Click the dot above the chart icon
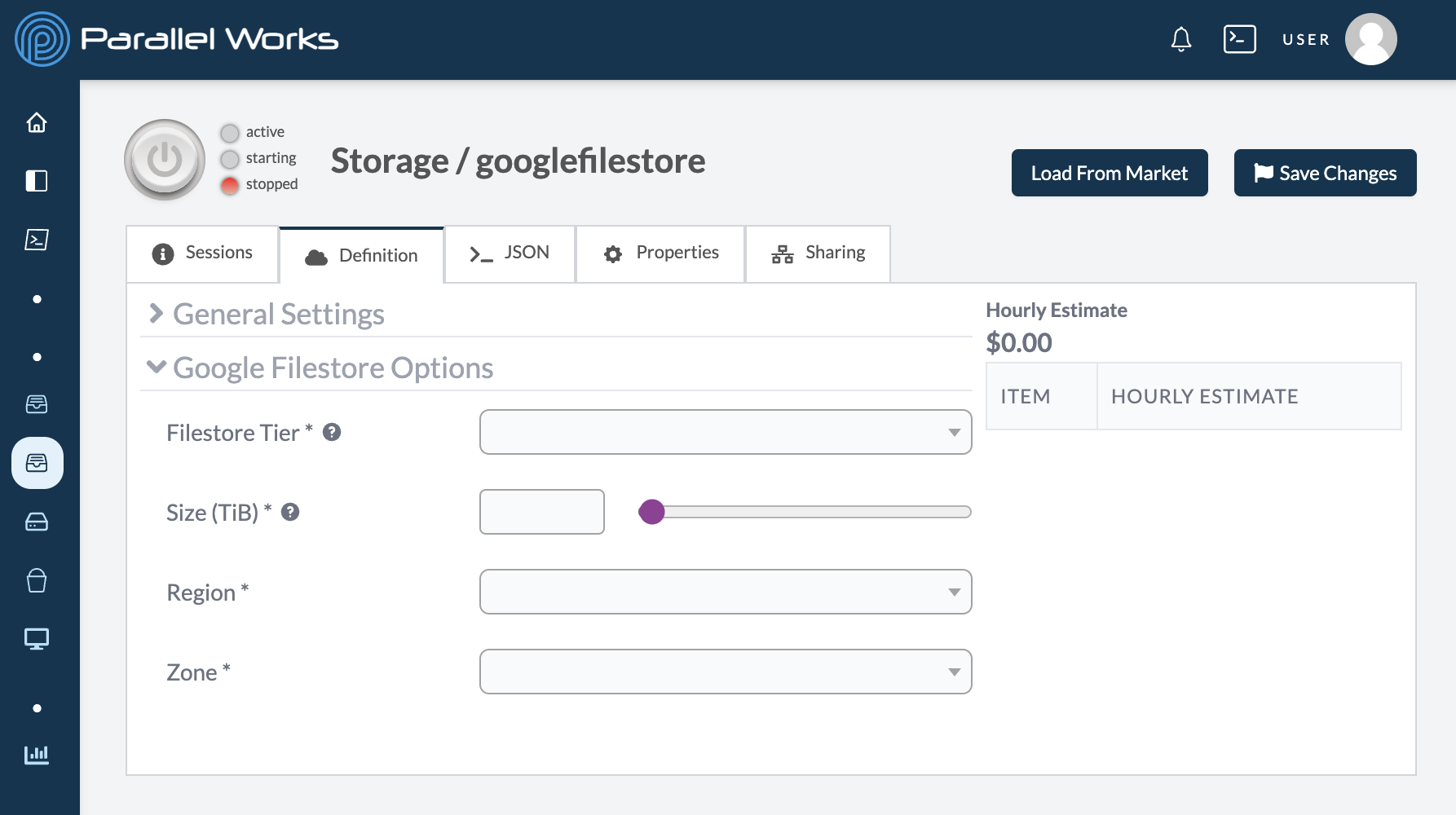 tap(37, 708)
